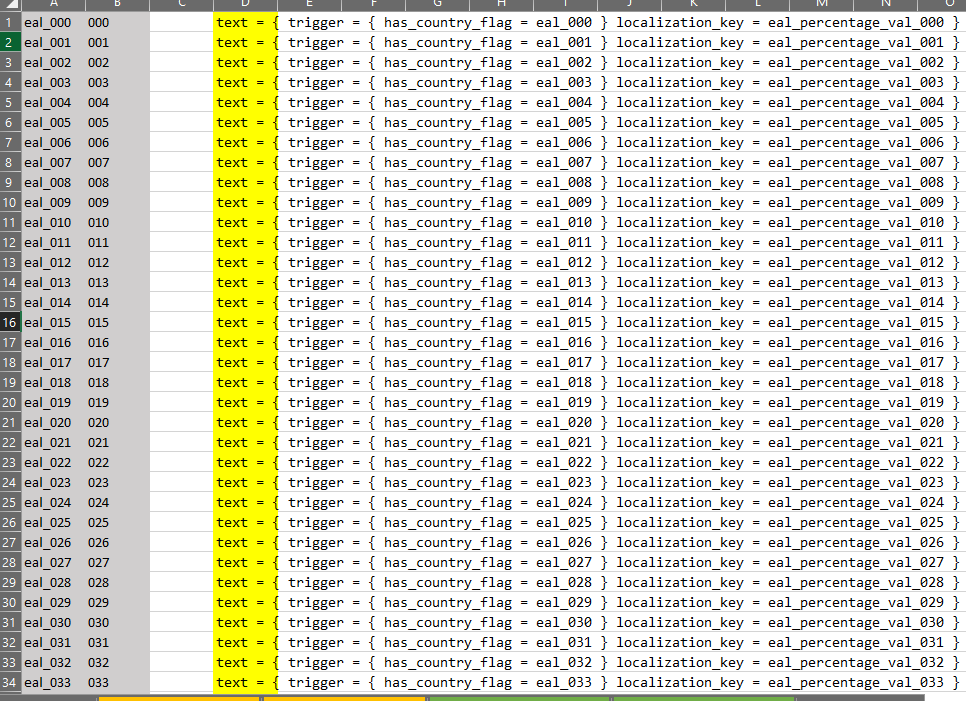Viewport: 966px width, 701px height.
Task: Click cell containing eal_007 in column A
Action: (53, 163)
